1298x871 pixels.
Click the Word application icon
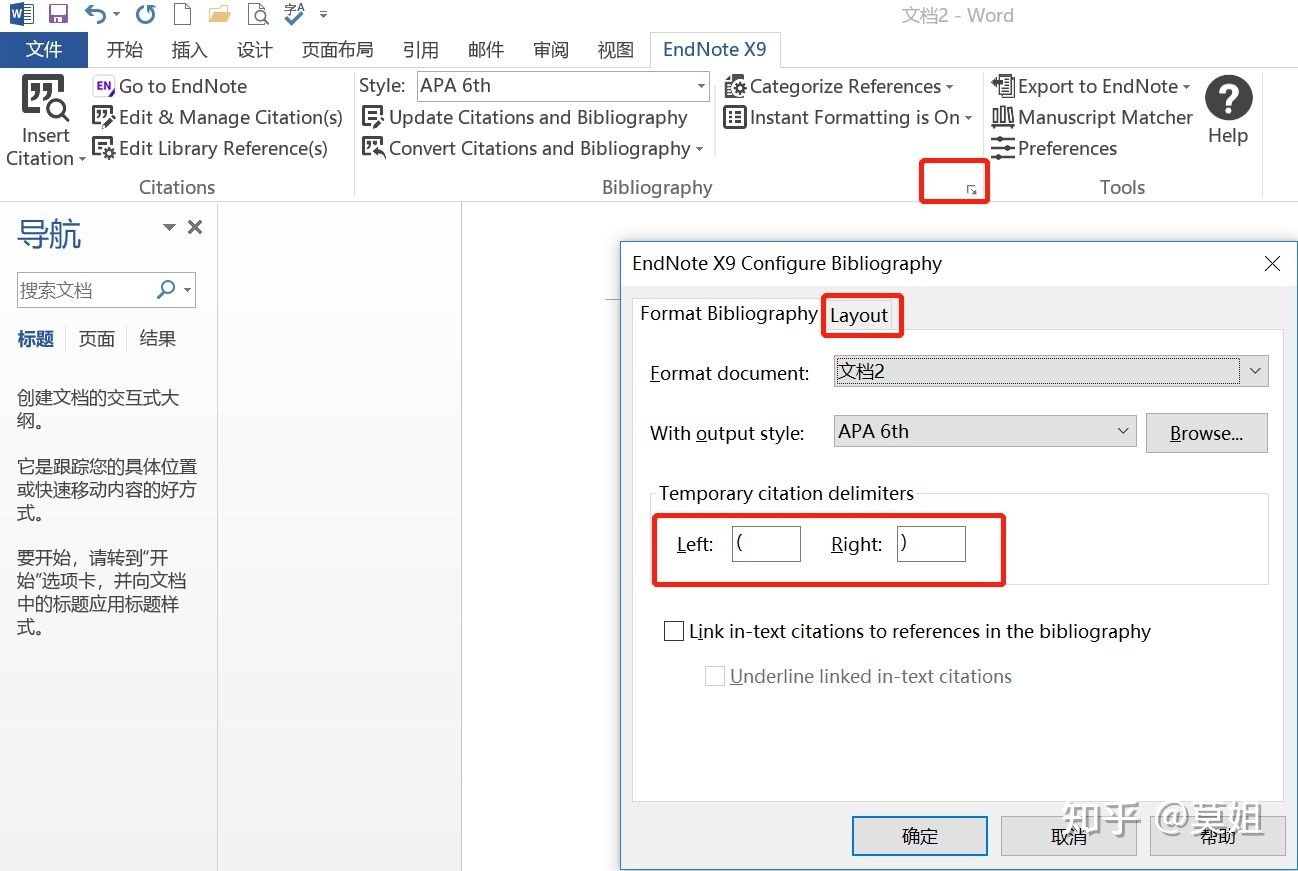(22, 15)
